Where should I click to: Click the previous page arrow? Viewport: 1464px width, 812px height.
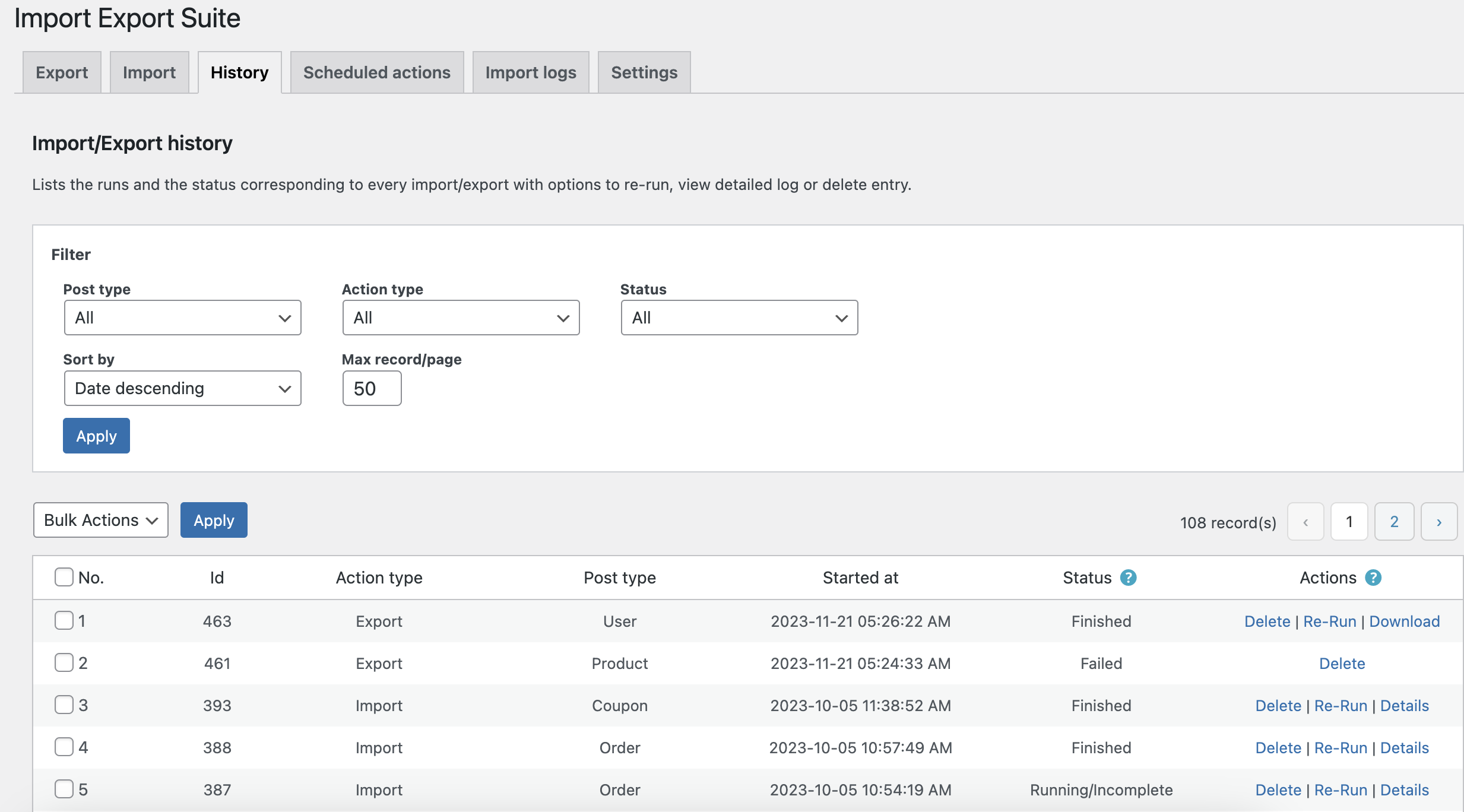[1305, 521]
